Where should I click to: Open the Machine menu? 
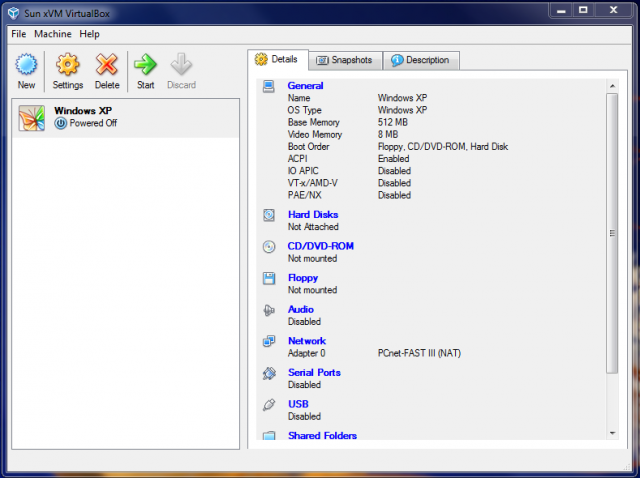coord(53,34)
